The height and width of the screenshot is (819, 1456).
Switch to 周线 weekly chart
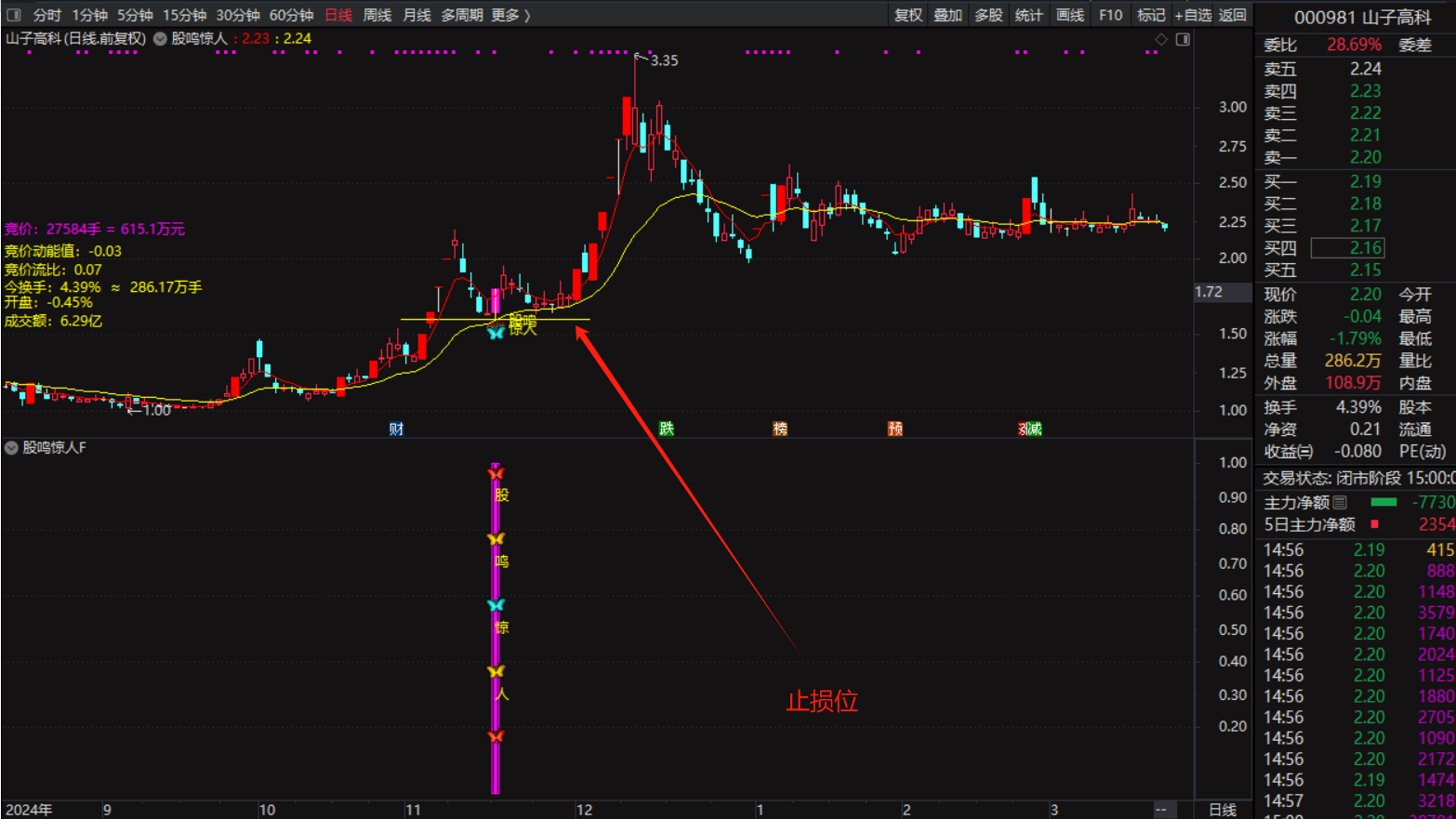coord(377,15)
